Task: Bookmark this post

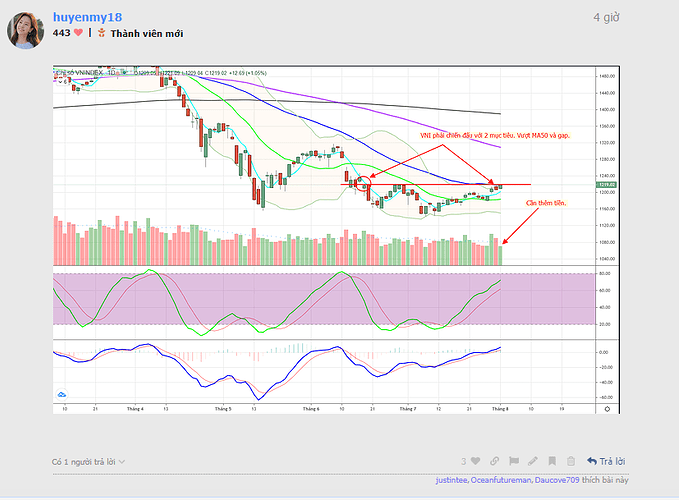Action: click(x=552, y=461)
